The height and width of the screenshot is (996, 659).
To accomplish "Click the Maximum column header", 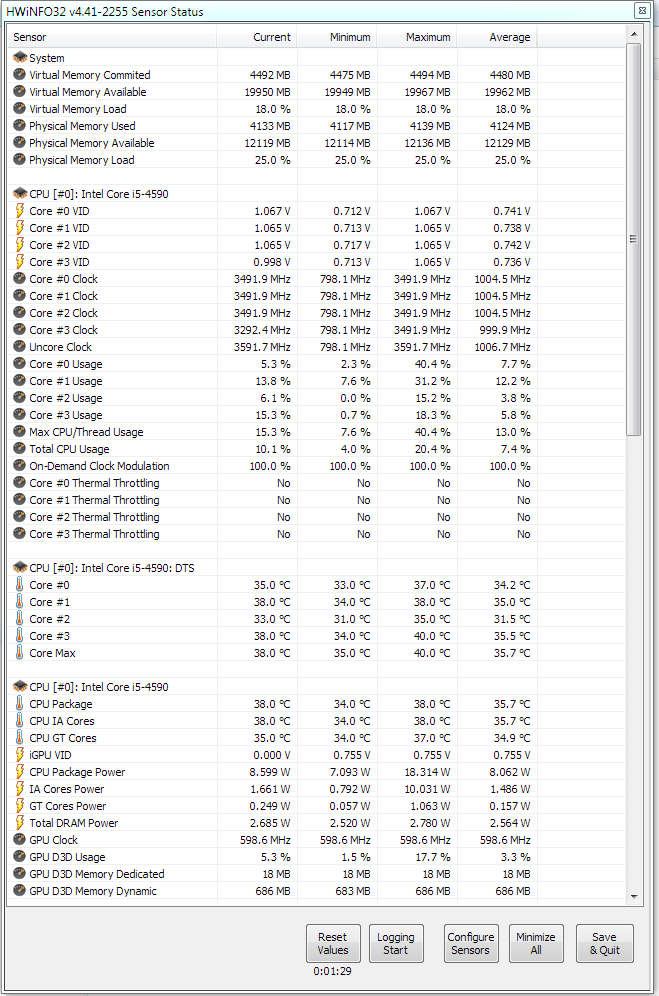I will pyautogui.click(x=417, y=37).
